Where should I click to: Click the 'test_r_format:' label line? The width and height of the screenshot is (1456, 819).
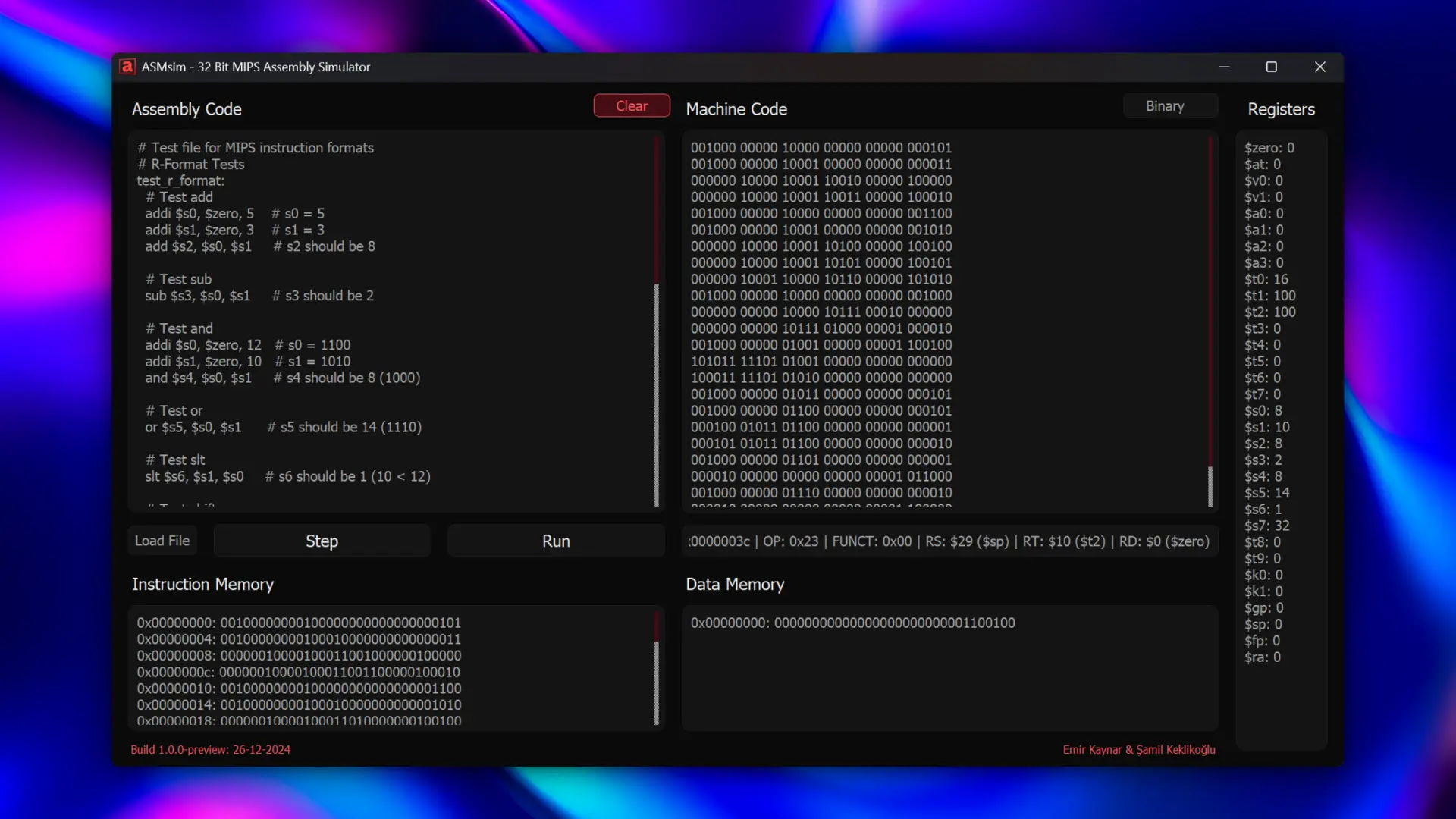pyautogui.click(x=180, y=180)
